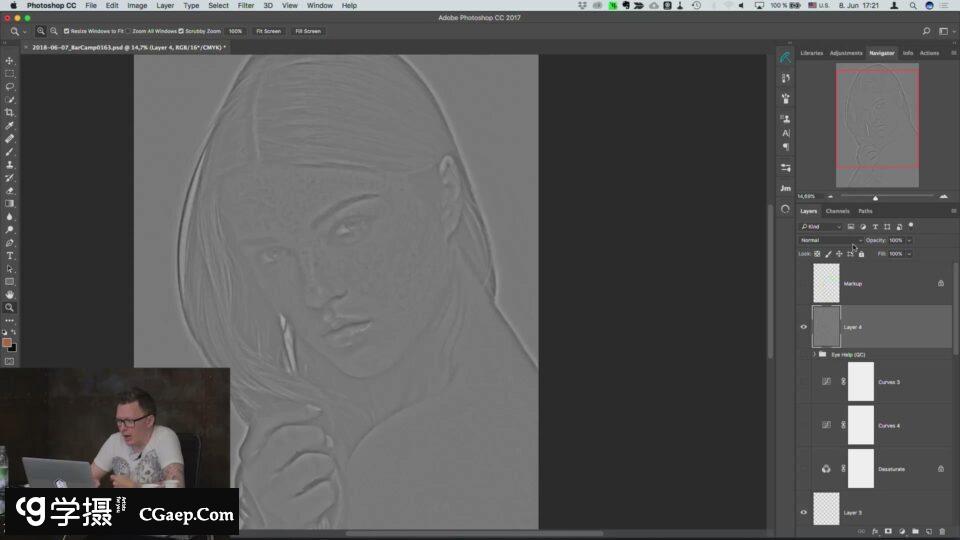This screenshot has width=960, height=540.
Task: Select the Lasso tool
Action: 10,87
